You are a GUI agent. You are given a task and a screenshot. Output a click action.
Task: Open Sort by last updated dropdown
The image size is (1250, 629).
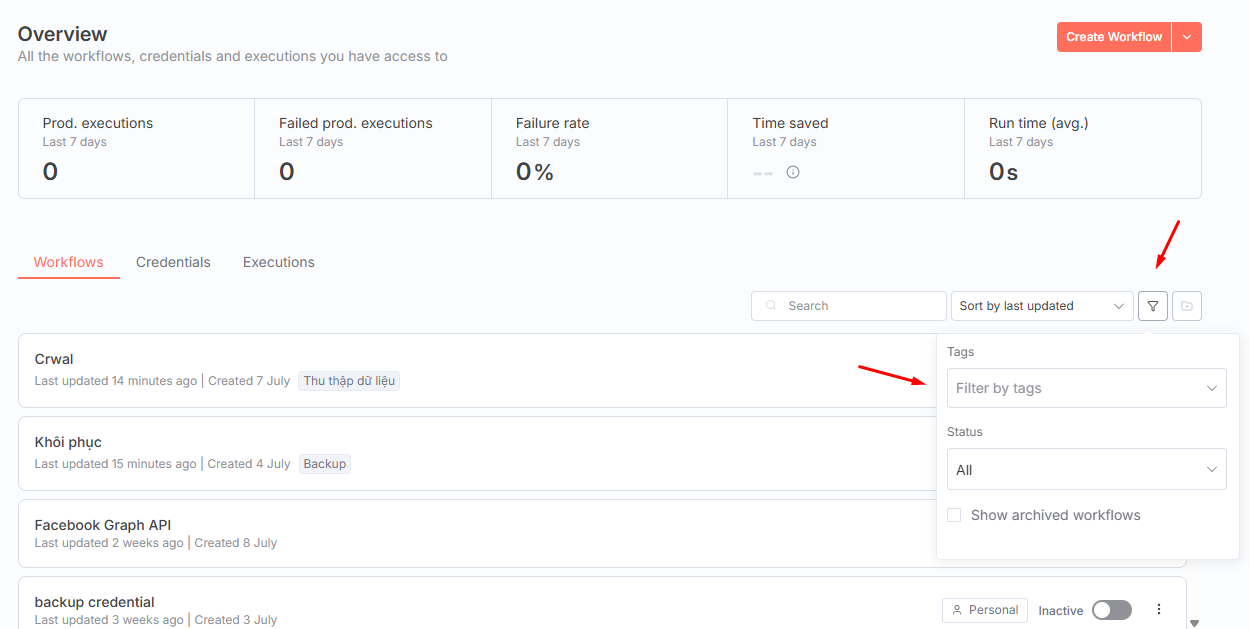(x=1042, y=306)
